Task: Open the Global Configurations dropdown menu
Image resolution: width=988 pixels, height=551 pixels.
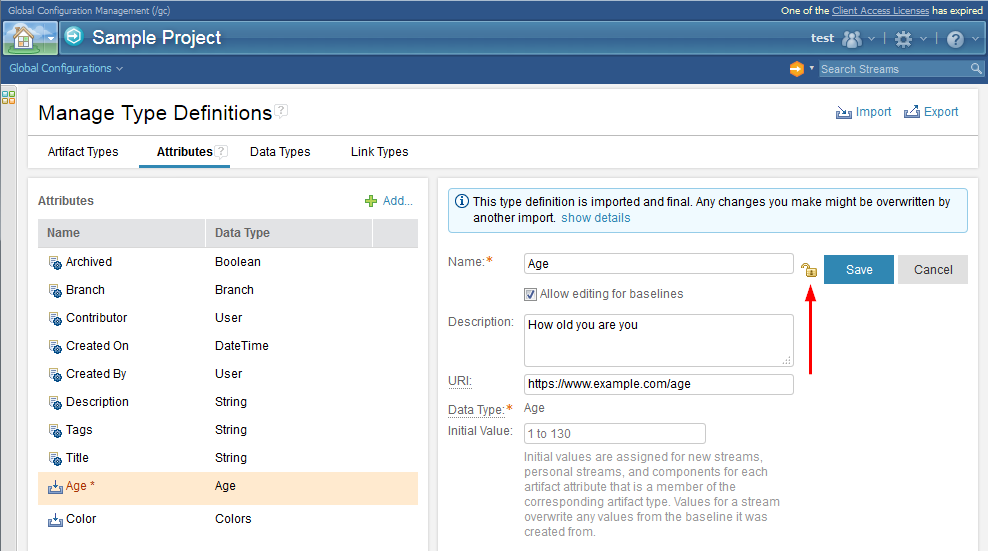Action: pyautogui.click(x=66, y=68)
